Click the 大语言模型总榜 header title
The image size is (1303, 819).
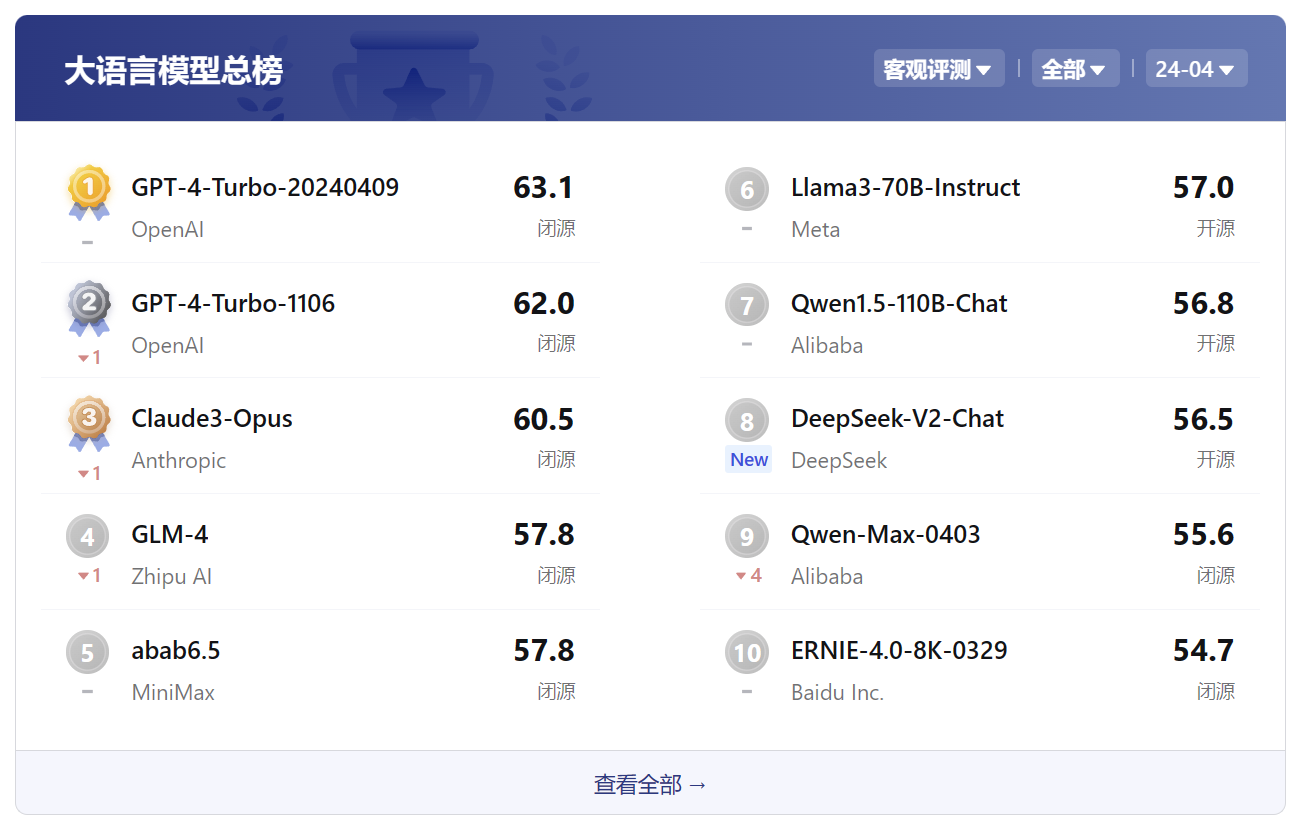click(x=174, y=71)
